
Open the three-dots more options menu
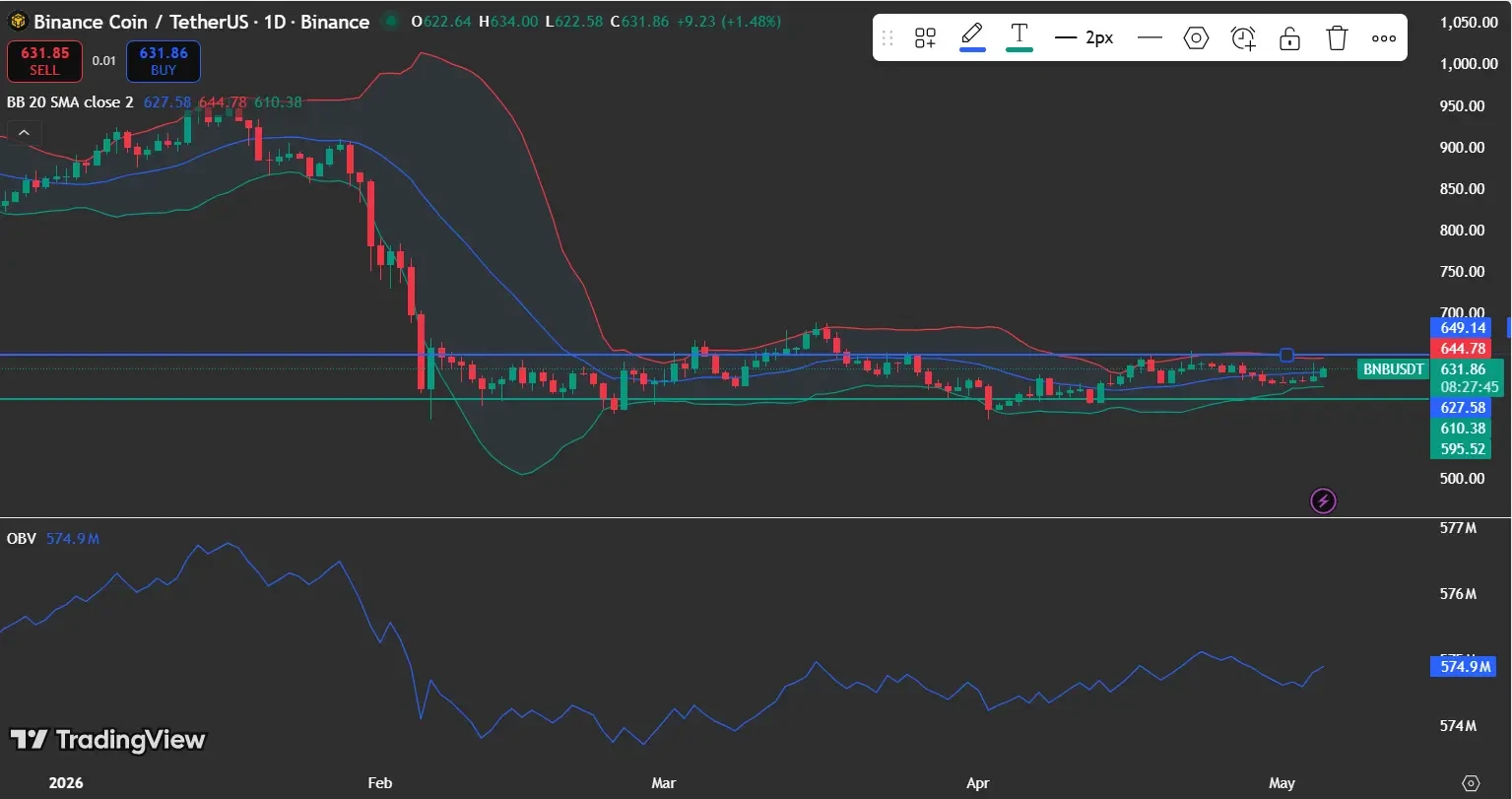coord(1384,38)
